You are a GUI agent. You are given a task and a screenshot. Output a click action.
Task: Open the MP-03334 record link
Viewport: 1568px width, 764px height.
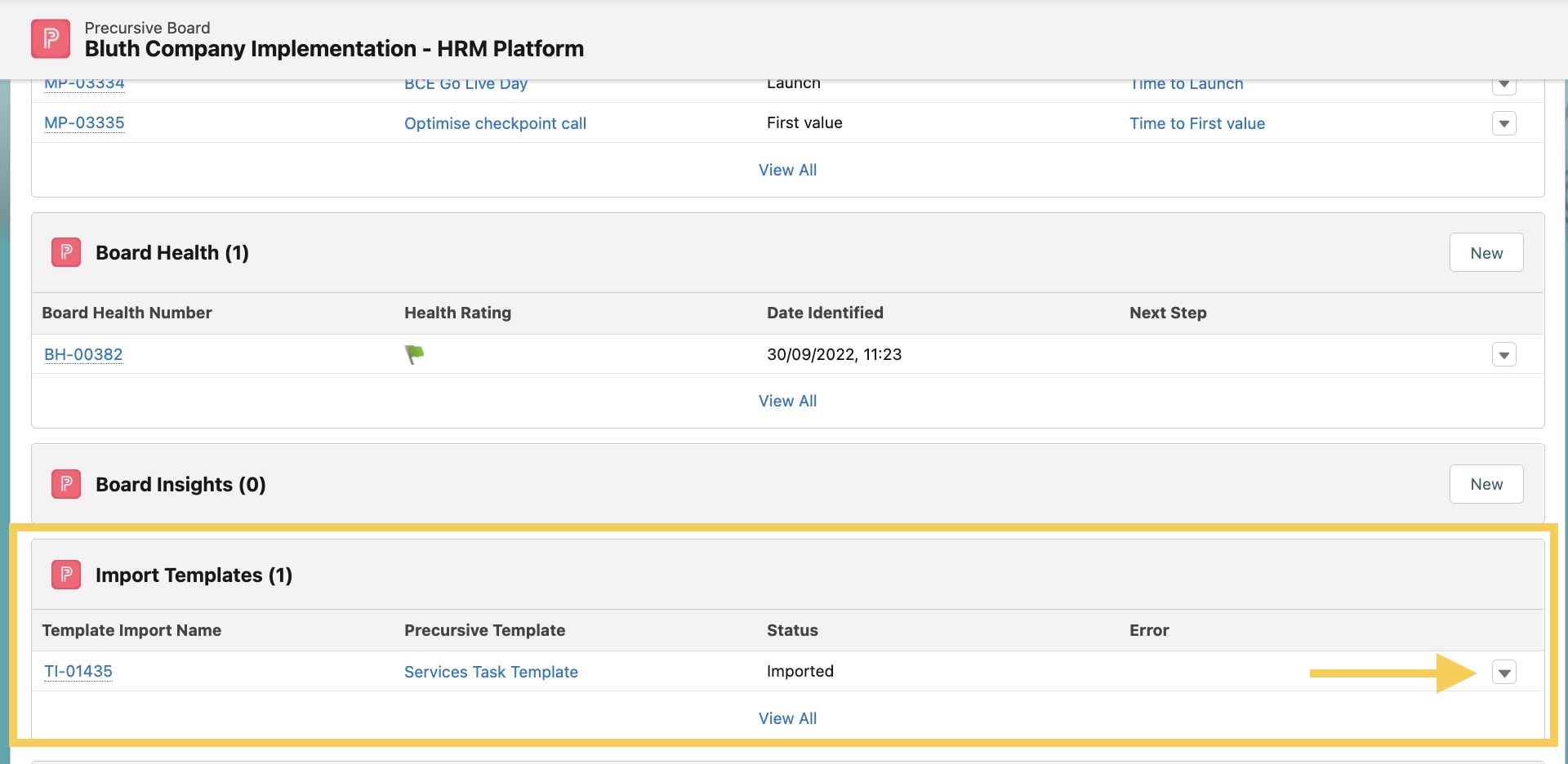click(x=84, y=84)
